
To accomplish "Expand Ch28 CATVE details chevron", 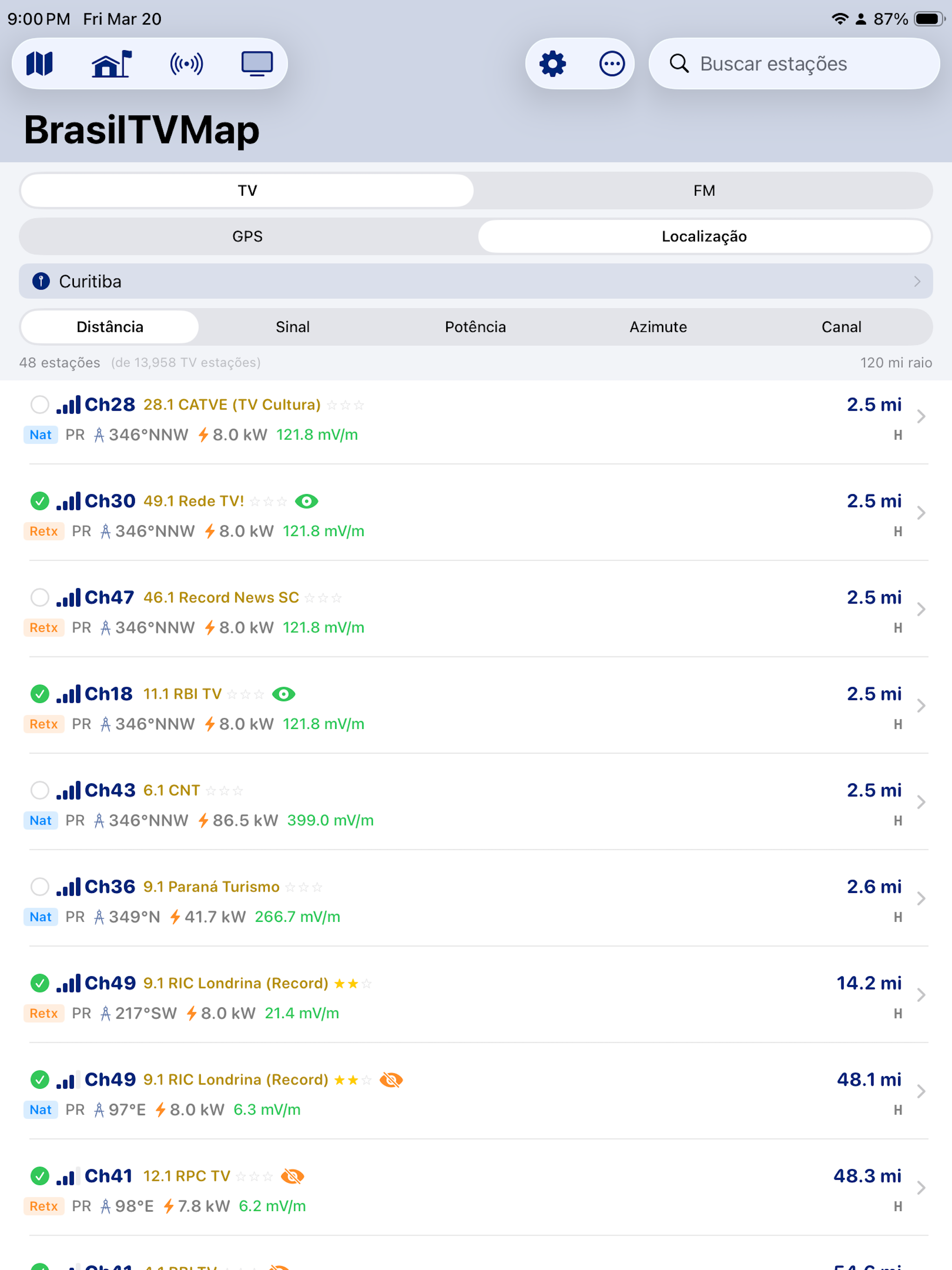I will coord(921,416).
